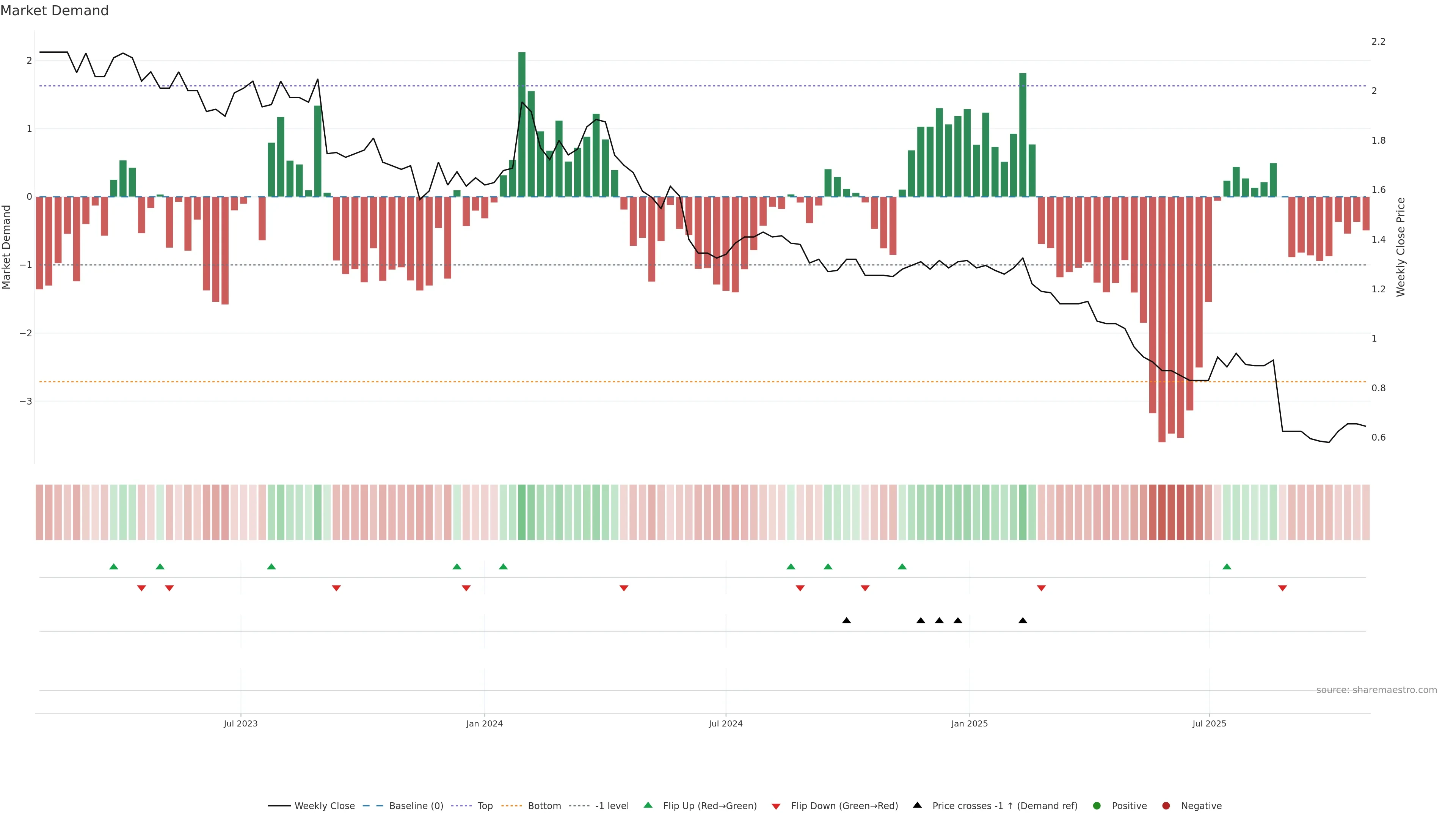Click the red Negative legend dot

pyautogui.click(x=1166, y=806)
